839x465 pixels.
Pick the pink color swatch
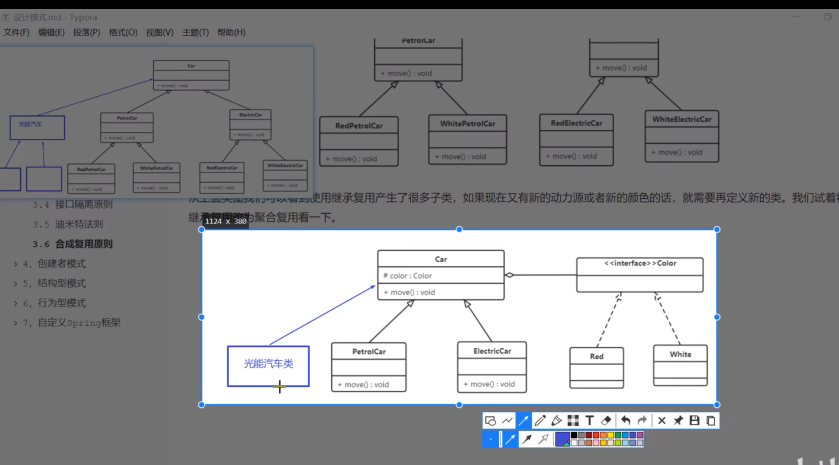596,443
